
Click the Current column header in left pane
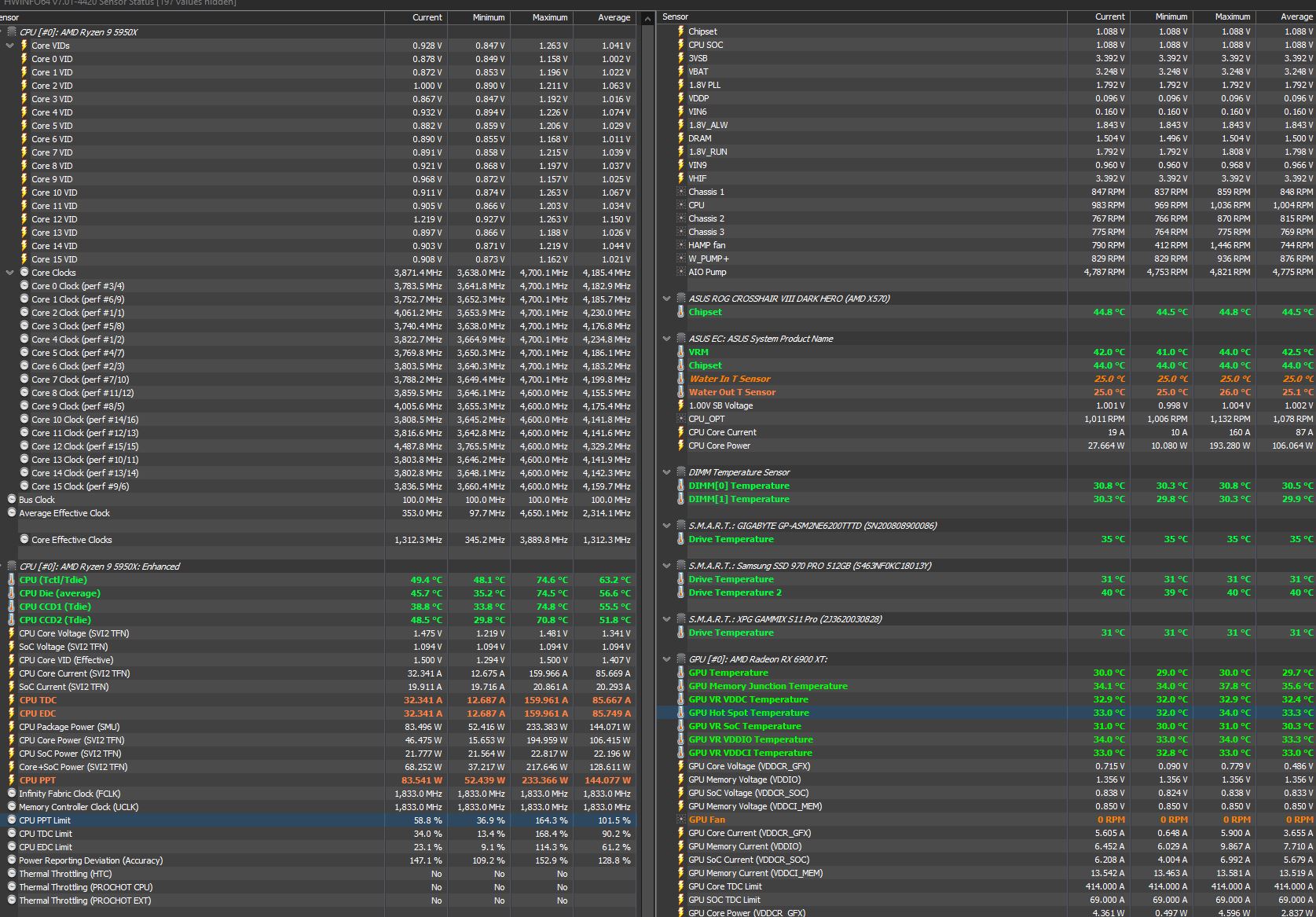pyautogui.click(x=416, y=17)
